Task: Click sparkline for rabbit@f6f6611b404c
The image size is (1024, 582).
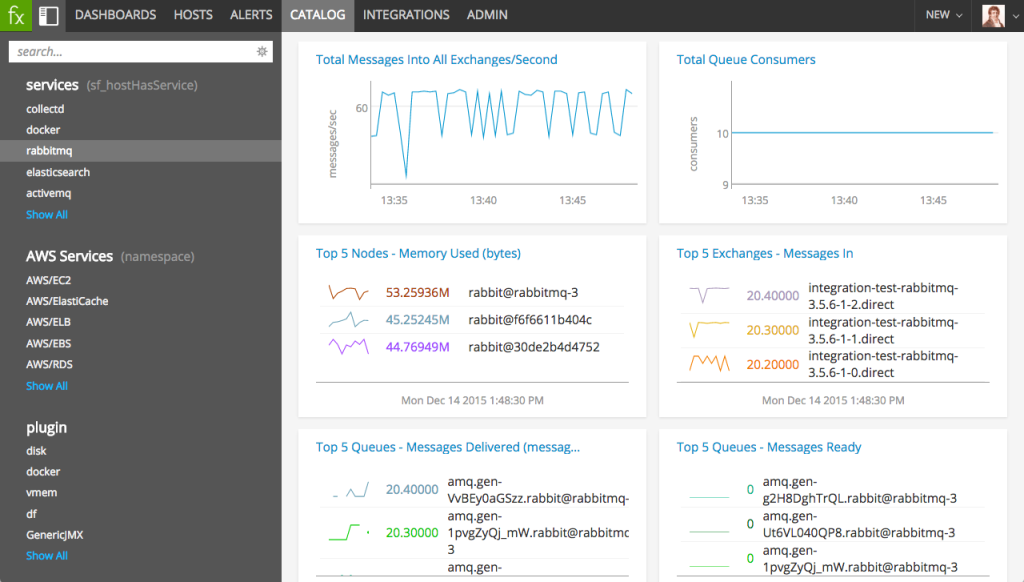Action: click(349, 319)
